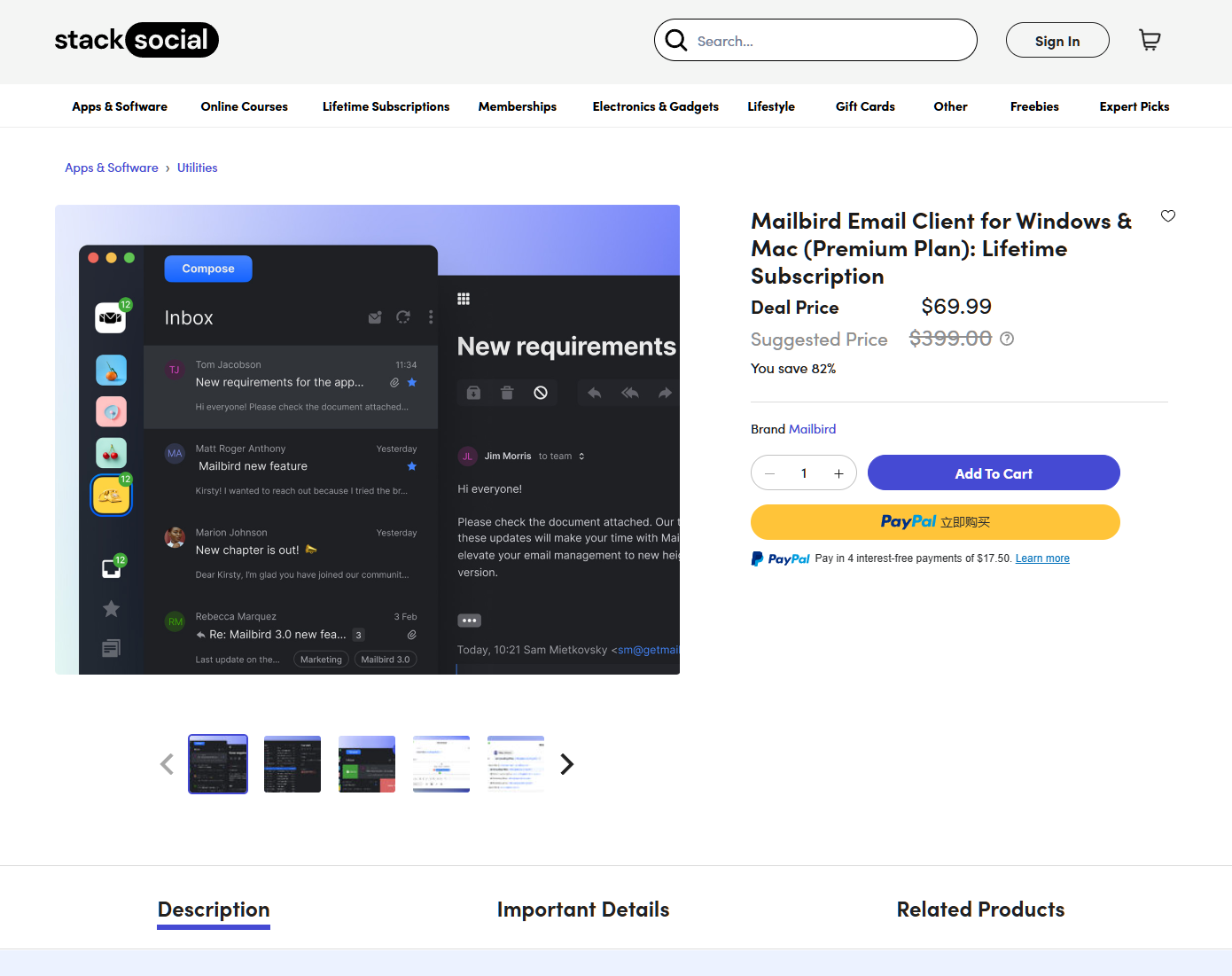Open the Mailbird brand link
The height and width of the screenshot is (976, 1232).
coord(813,429)
